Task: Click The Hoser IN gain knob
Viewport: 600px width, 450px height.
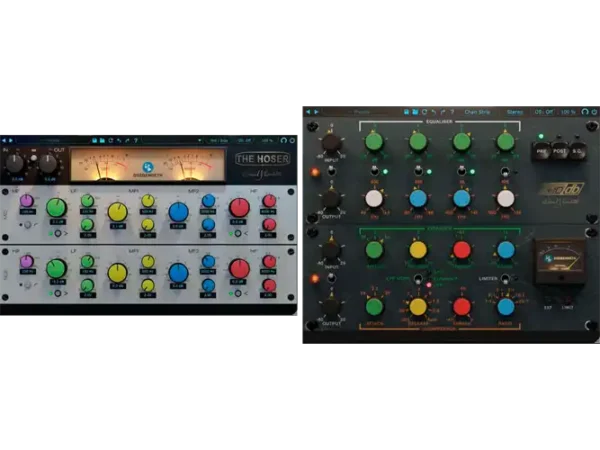Action: coord(15,163)
